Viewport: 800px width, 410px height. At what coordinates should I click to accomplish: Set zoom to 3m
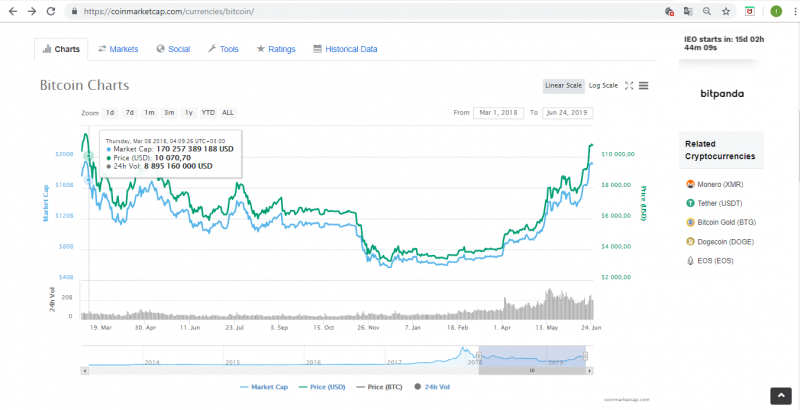(x=169, y=113)
